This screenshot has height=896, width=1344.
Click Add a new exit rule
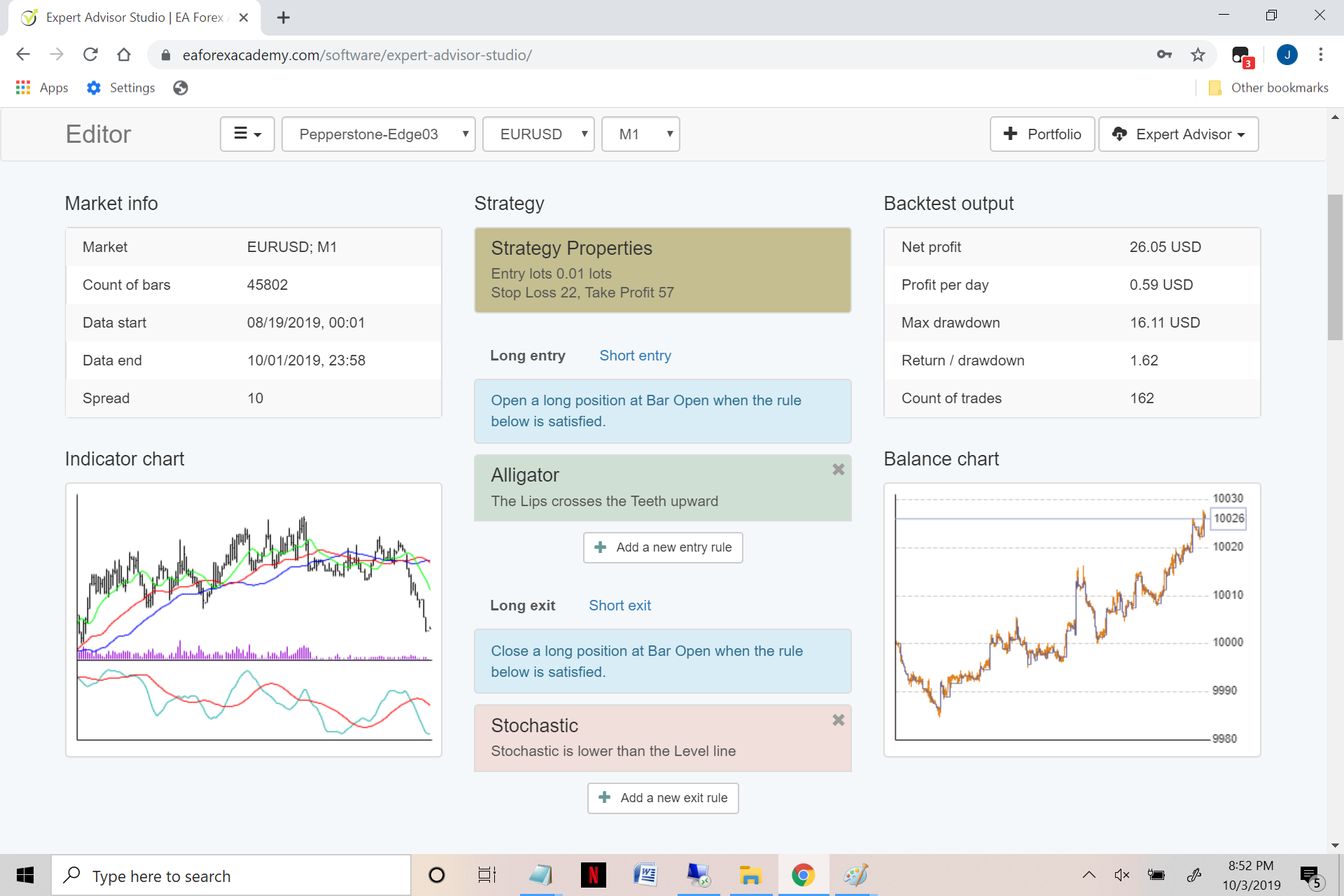[662, 798]
